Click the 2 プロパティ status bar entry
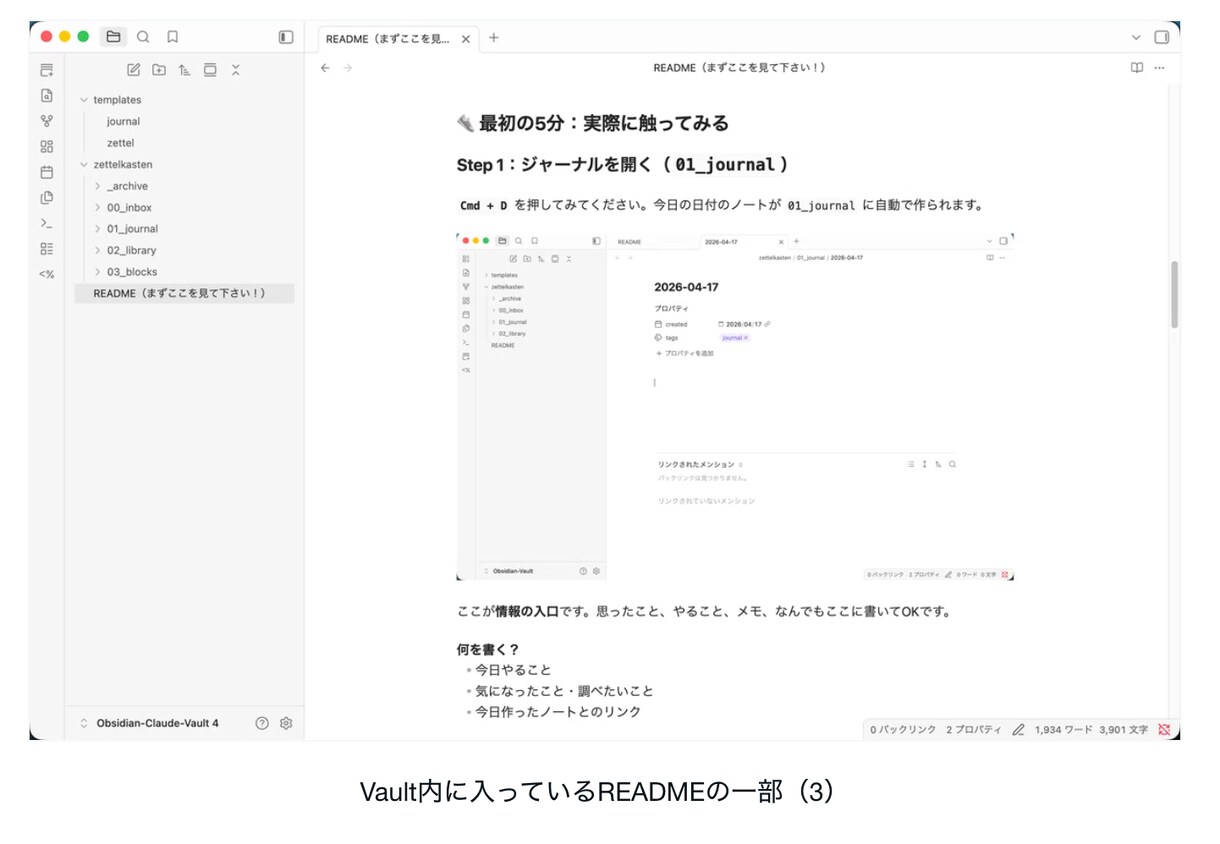 (973, 730)
